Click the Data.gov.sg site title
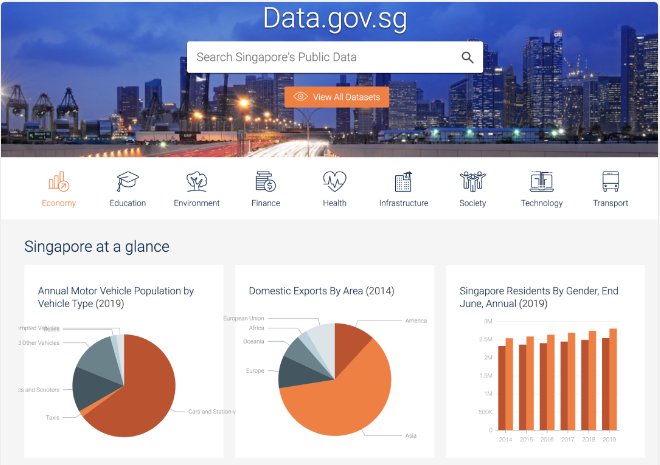This screenshot has height=465, width=660. [x=335, y=19]
